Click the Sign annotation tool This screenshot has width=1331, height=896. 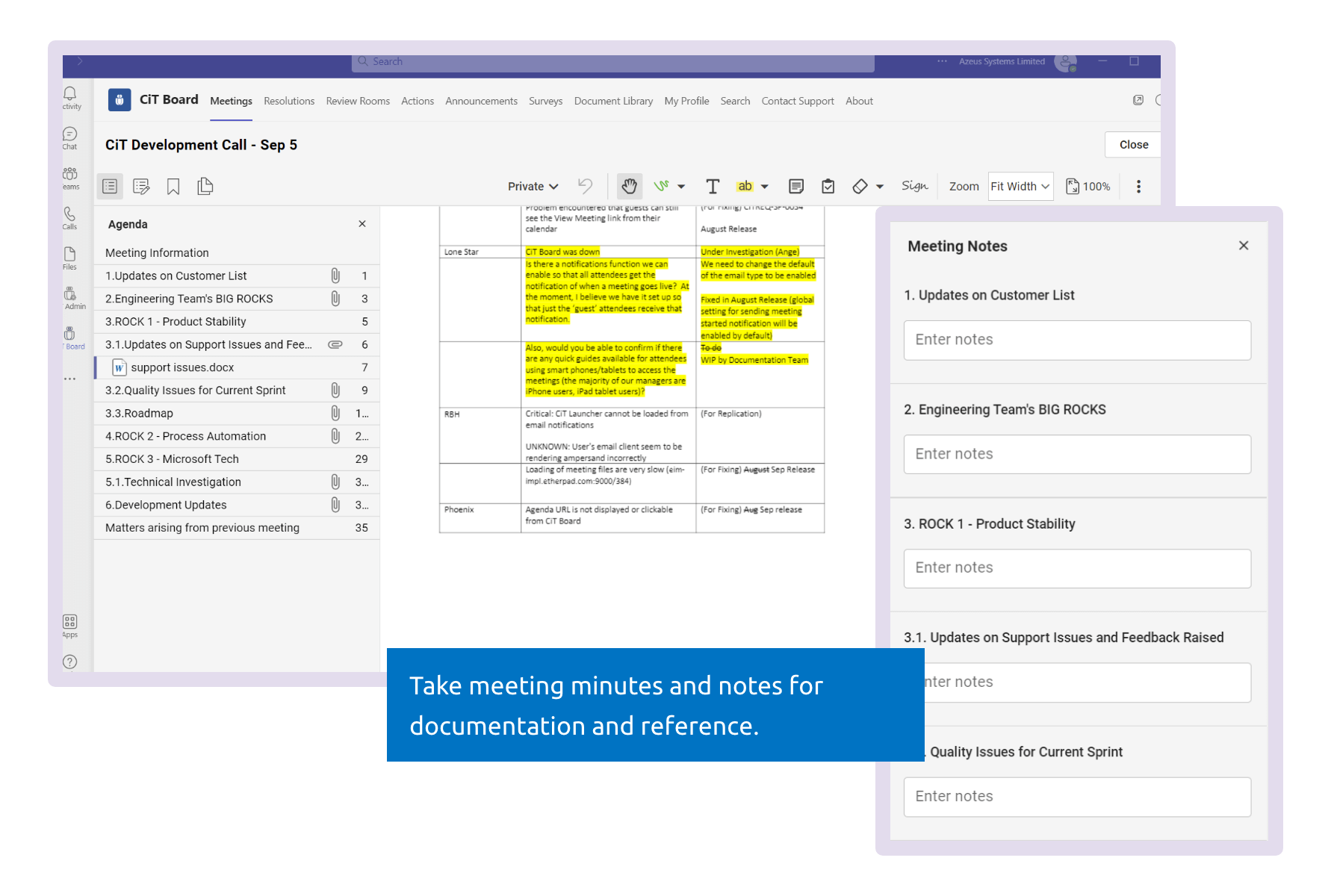pos(913,186)
